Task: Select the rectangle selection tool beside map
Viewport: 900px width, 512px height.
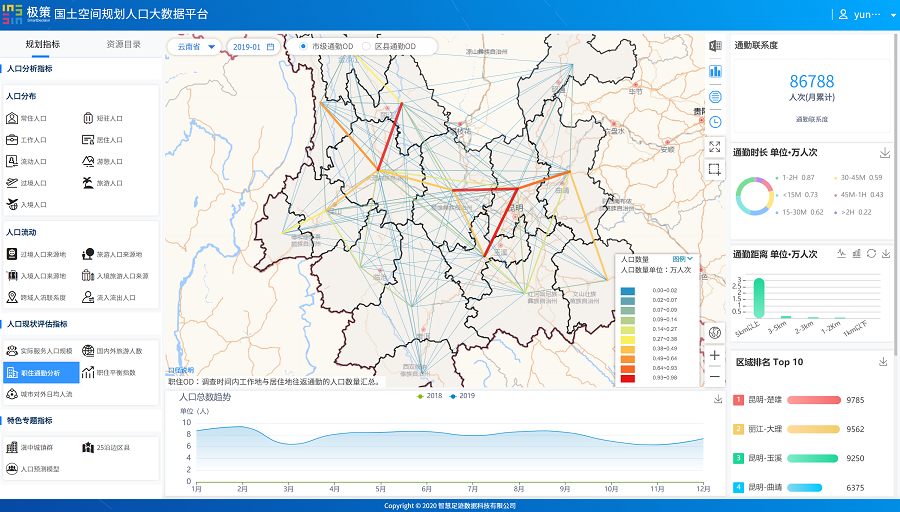Action: [x=715, y=170]
